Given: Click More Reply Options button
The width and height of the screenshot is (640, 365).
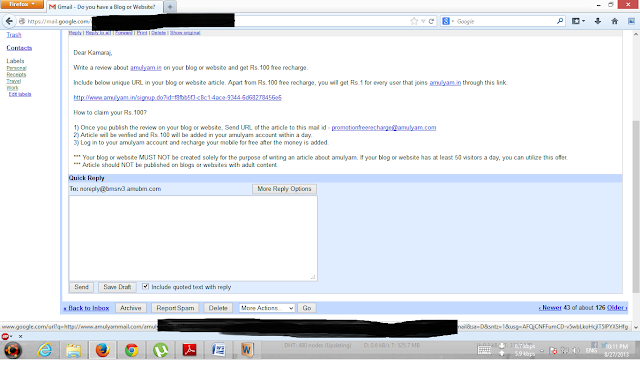Looking at the screenshot, I should 284,189.
